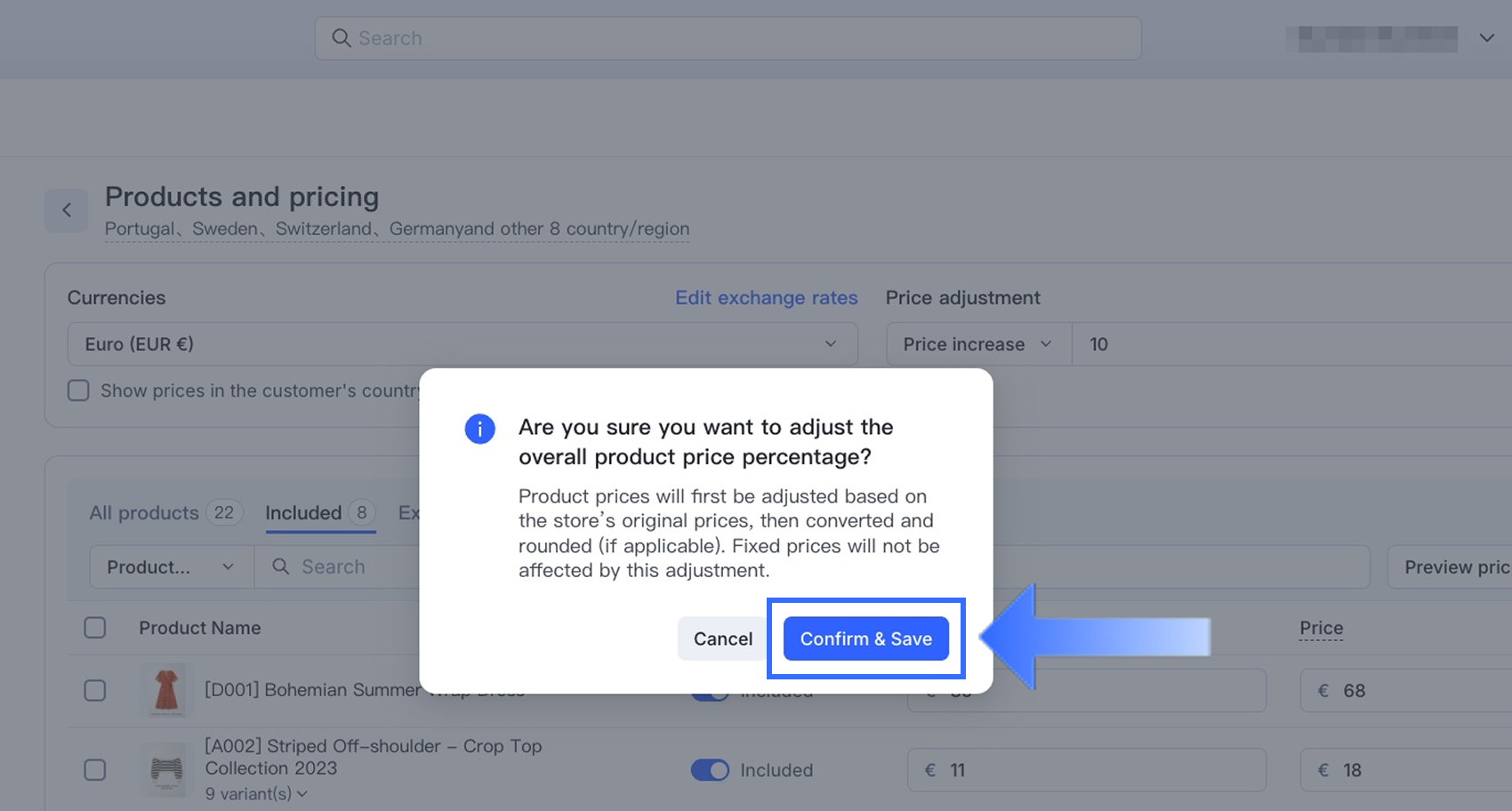This screenshot has height=811, width=1512.
Task: Click the Striped Off-shoulder Crop Top thumbnail
Action: pos(166,769)
